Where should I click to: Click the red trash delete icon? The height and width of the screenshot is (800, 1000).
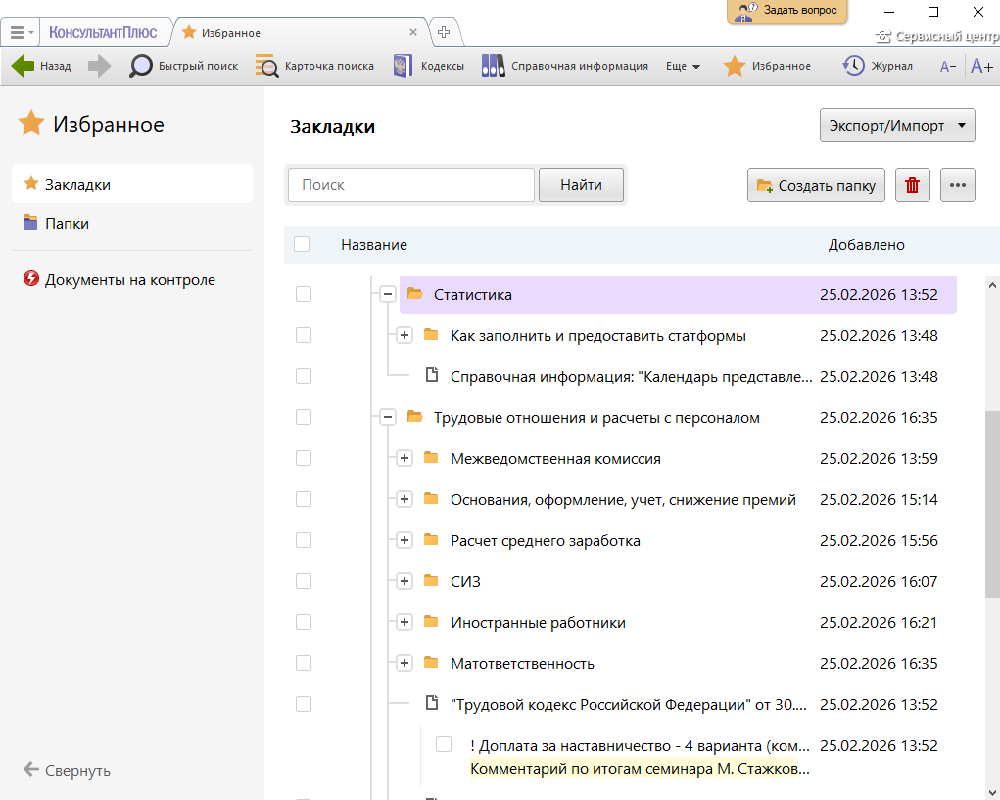912,185
